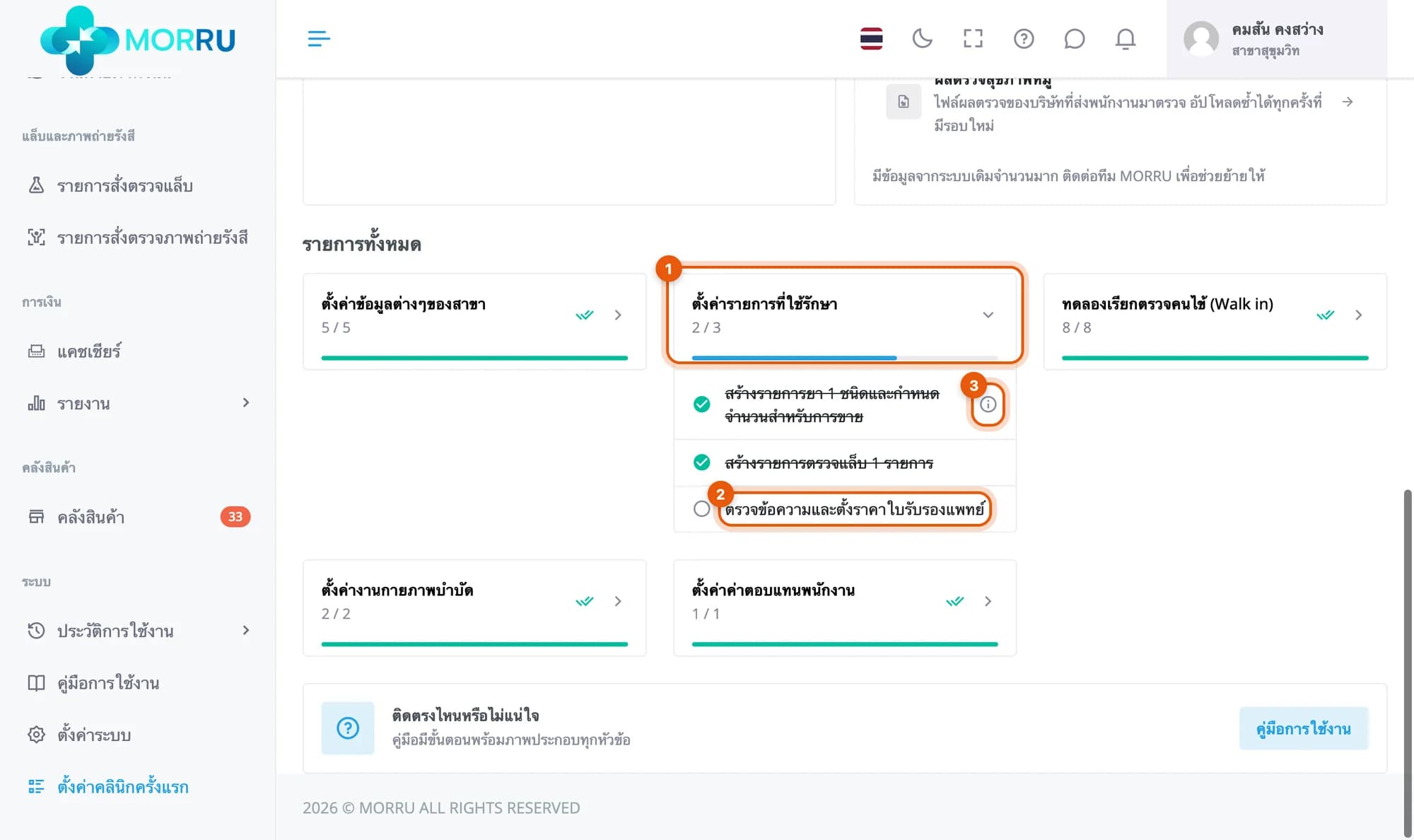1414x840 pixels.
Task: Click the blue คู่มือการใช้งาน button
Action: (1303, 728)
